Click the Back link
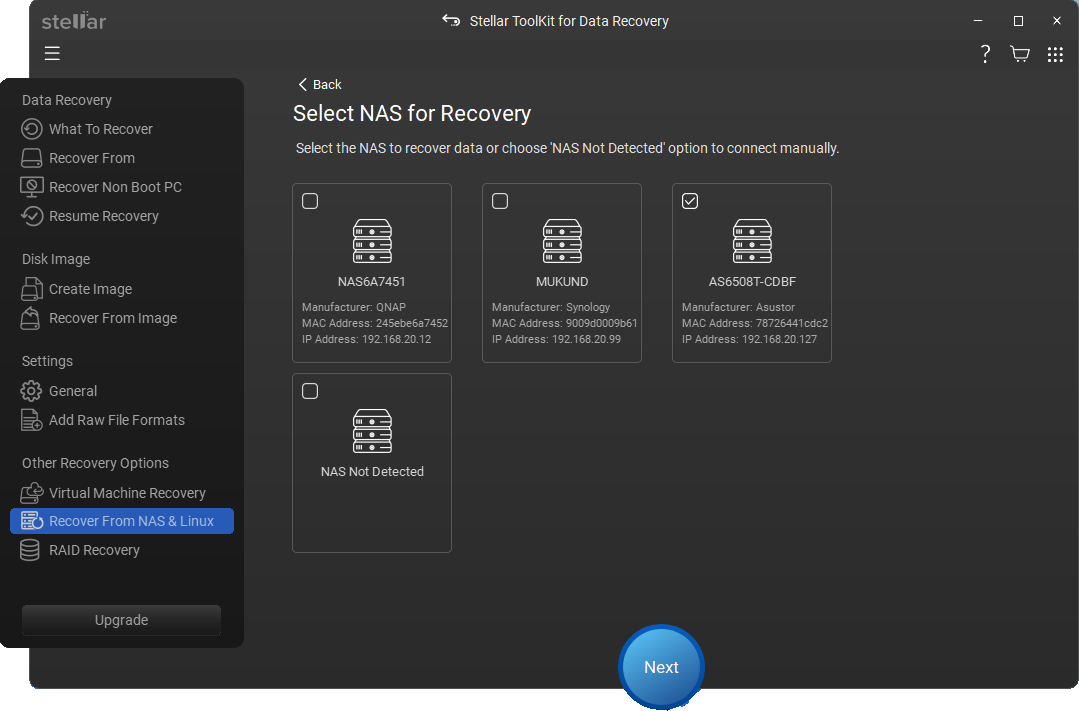 pyautogui.click(x=318, y=85)
